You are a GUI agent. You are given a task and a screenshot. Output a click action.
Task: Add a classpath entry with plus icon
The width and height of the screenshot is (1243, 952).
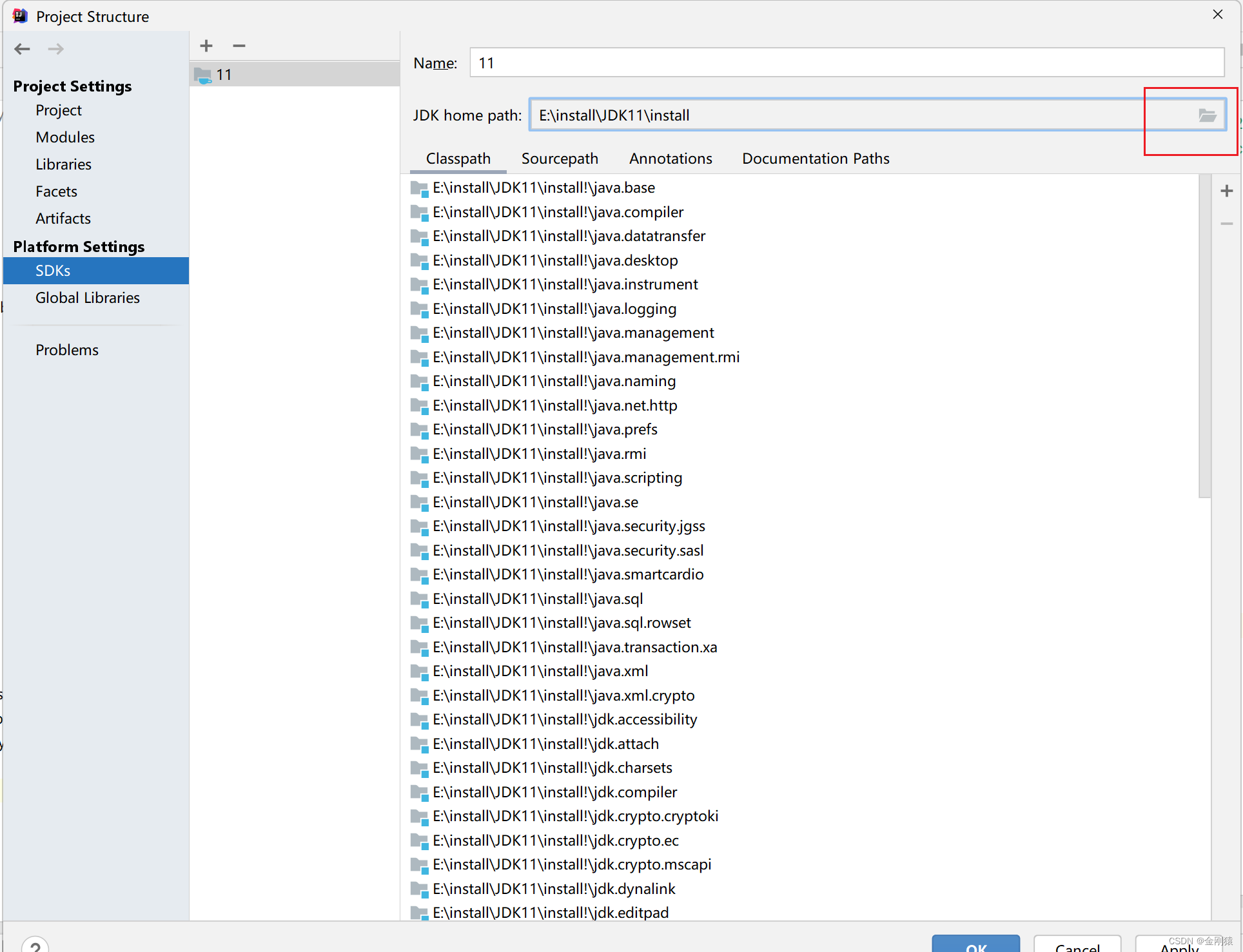pos(1227,191)
